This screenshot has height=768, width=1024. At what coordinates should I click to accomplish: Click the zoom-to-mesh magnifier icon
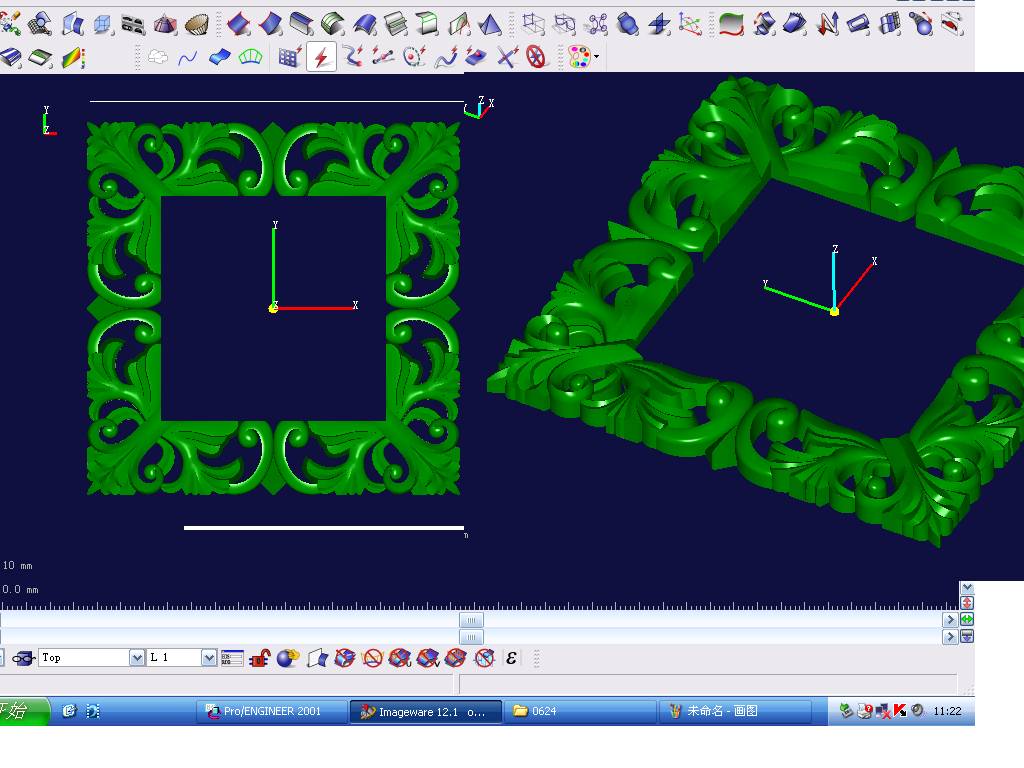point(40,24)
